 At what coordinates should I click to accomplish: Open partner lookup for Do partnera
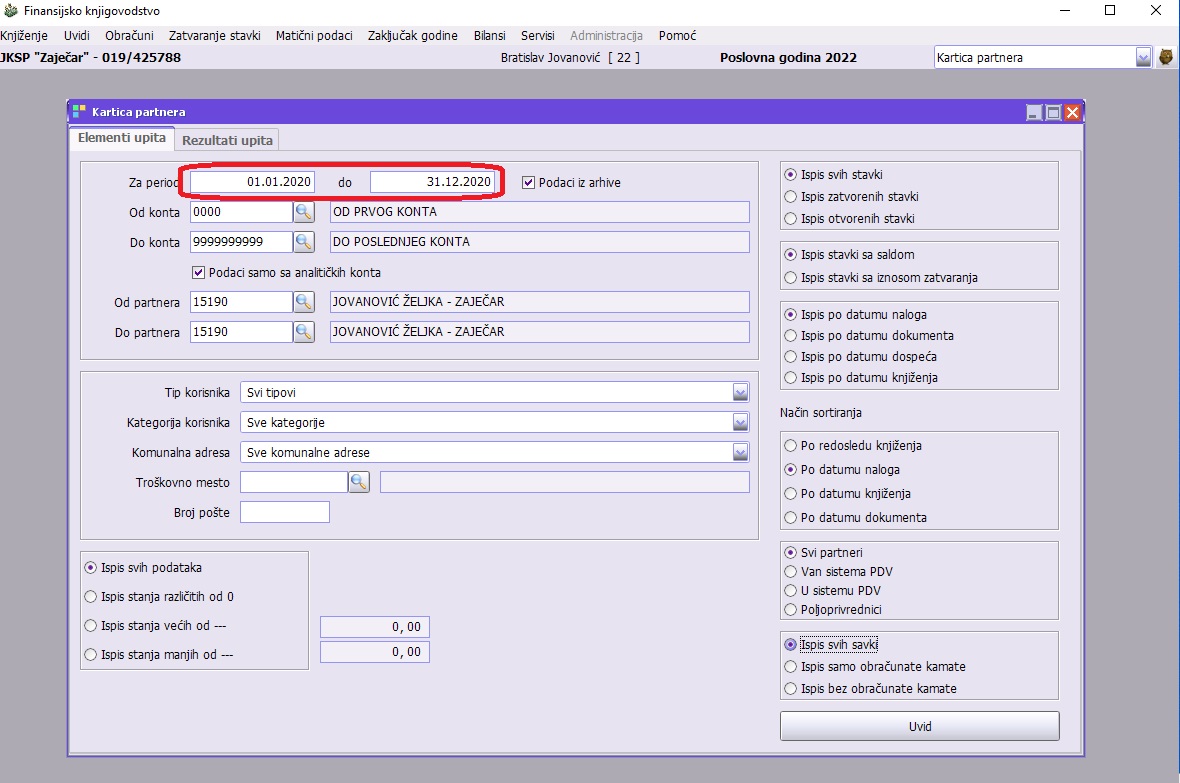[x=304, y=332]
